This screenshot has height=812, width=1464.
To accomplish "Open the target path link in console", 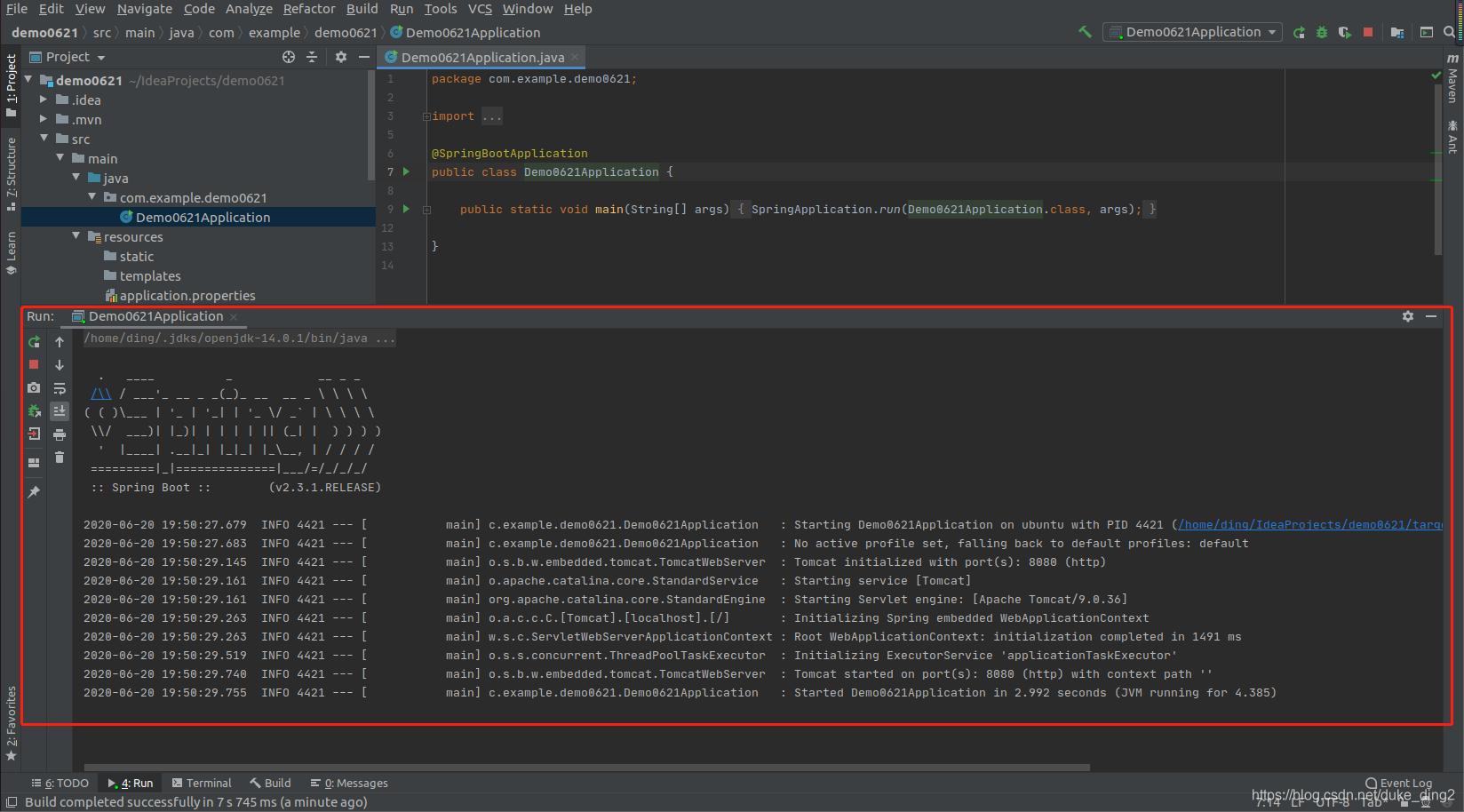I will (1310, 525).
